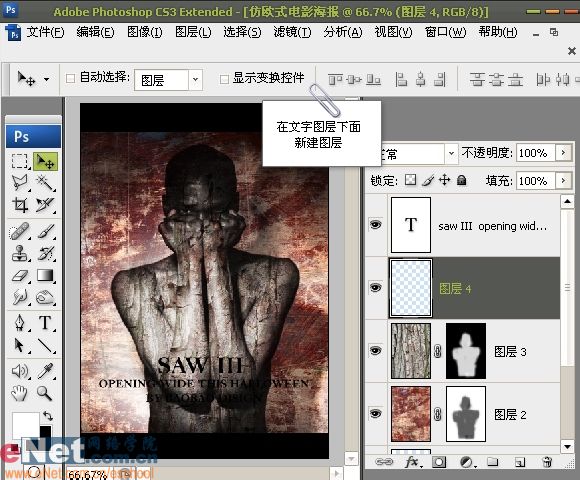Image resolution: width=580 pixels, height=480 pixels.
Task: Create new fill or adjustment layer
Action: (467, 462)
